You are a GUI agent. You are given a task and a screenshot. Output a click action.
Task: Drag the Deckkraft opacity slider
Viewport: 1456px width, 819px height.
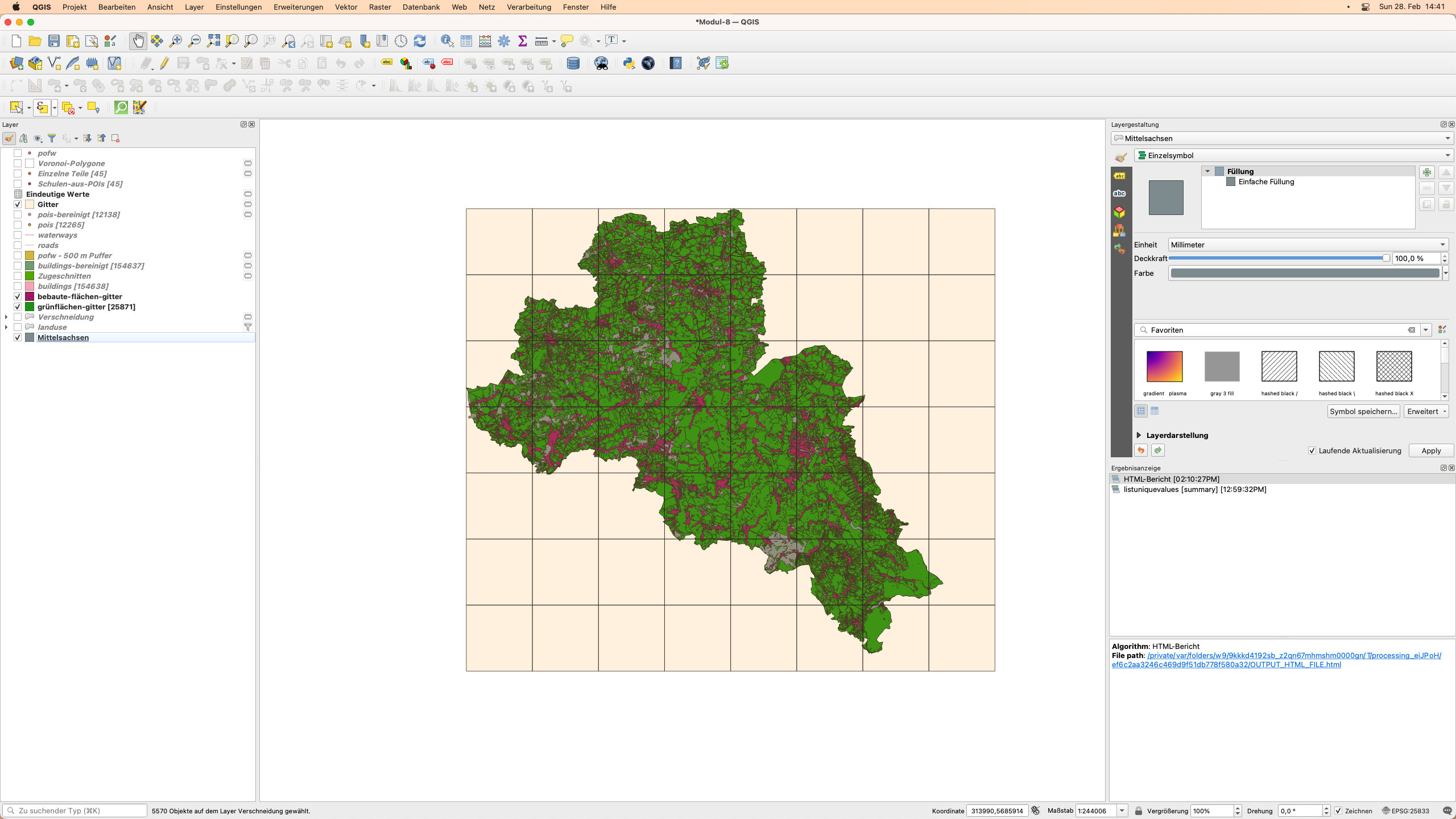pos(1385,258)
